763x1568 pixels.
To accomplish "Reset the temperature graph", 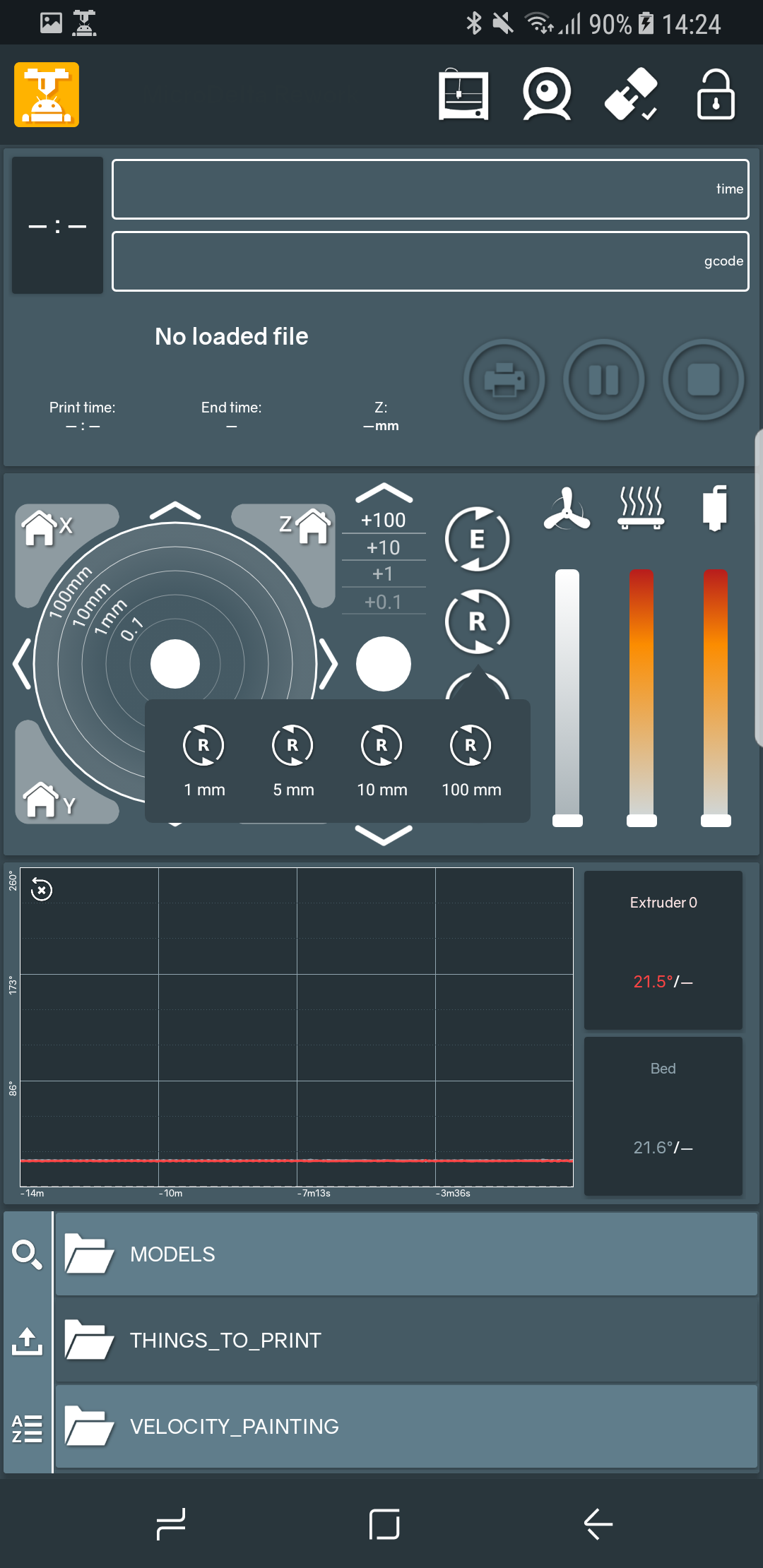I will tap(42, 890).
